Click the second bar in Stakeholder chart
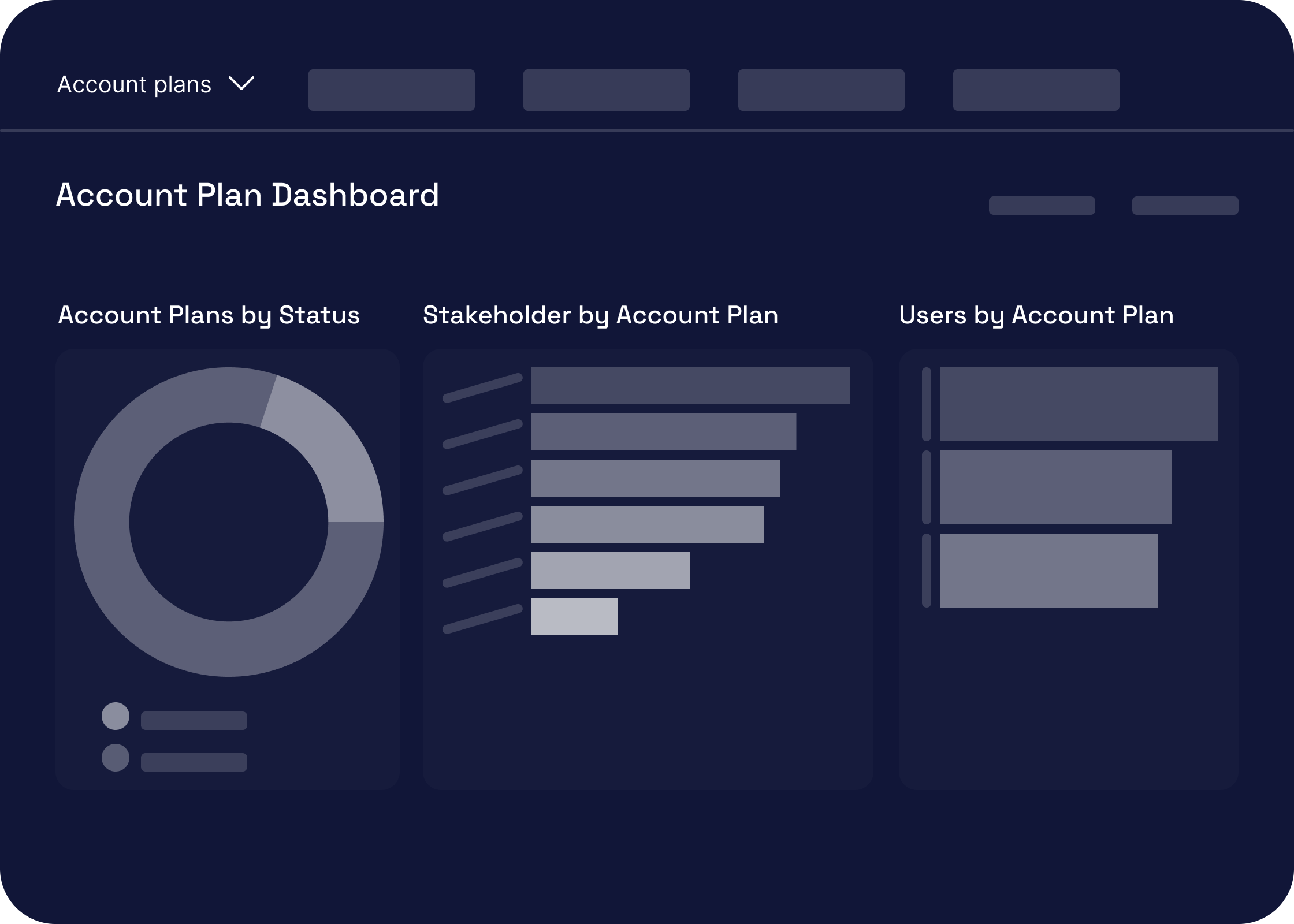The height and width of the screenshot is (924, 1294). click(x=663, y=432)
